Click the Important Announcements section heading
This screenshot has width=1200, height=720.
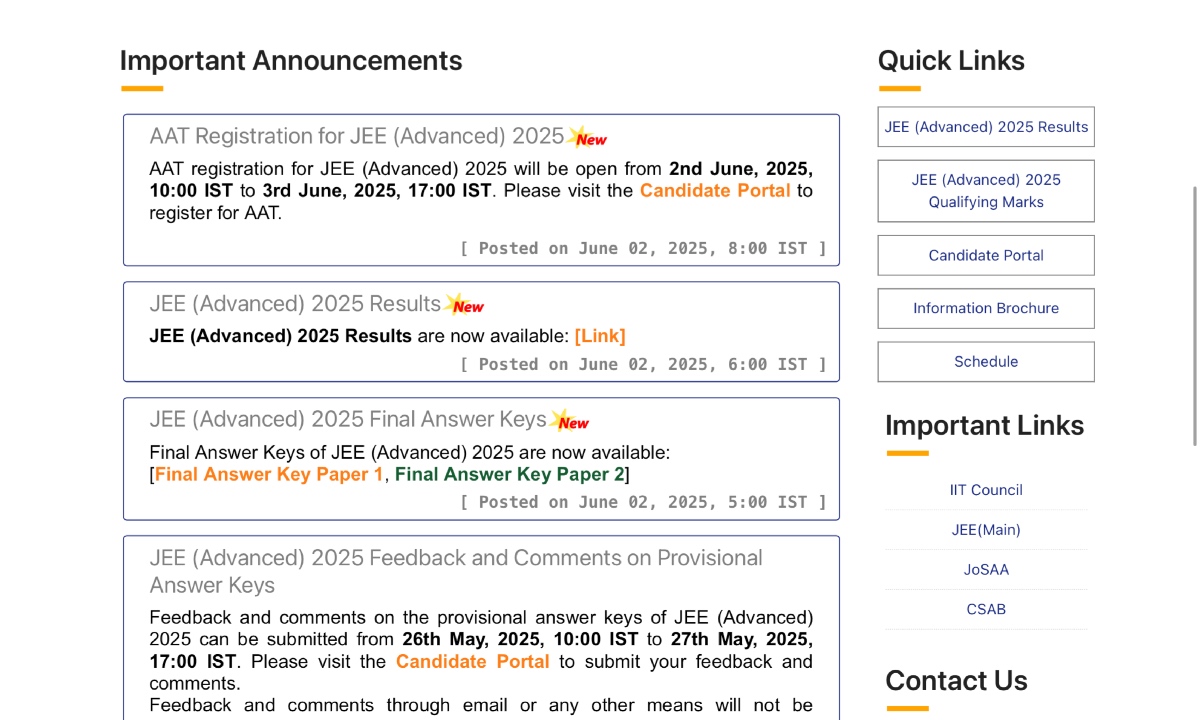point(291,61)
